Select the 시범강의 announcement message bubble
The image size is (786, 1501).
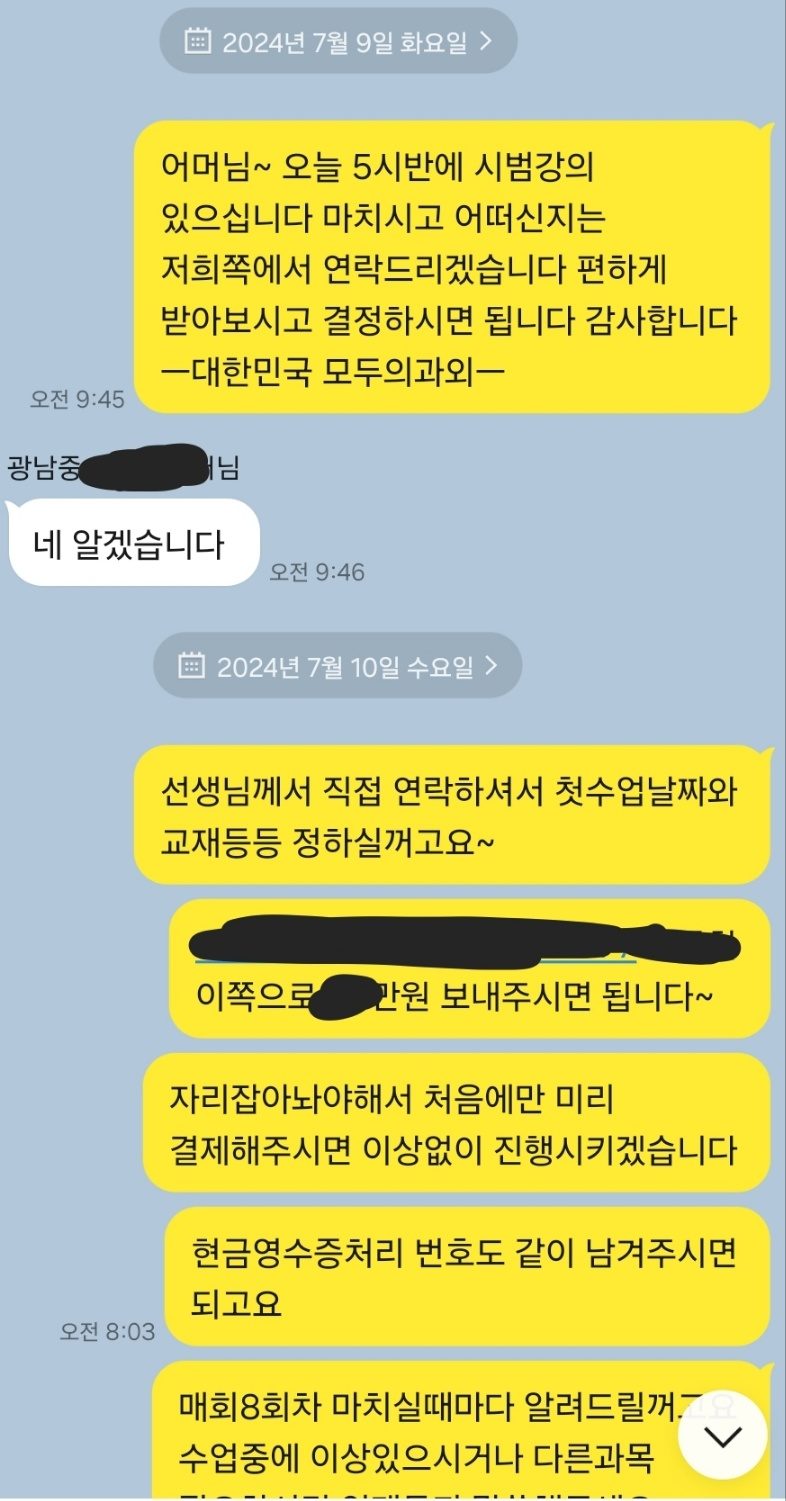453,267
